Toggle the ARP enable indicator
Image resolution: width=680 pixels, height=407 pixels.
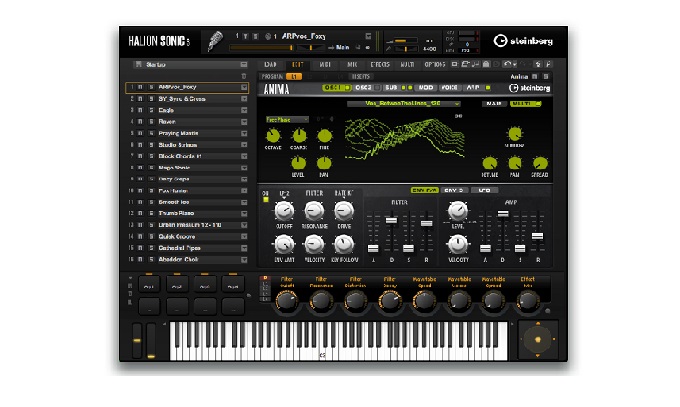[x=488, y=88]
